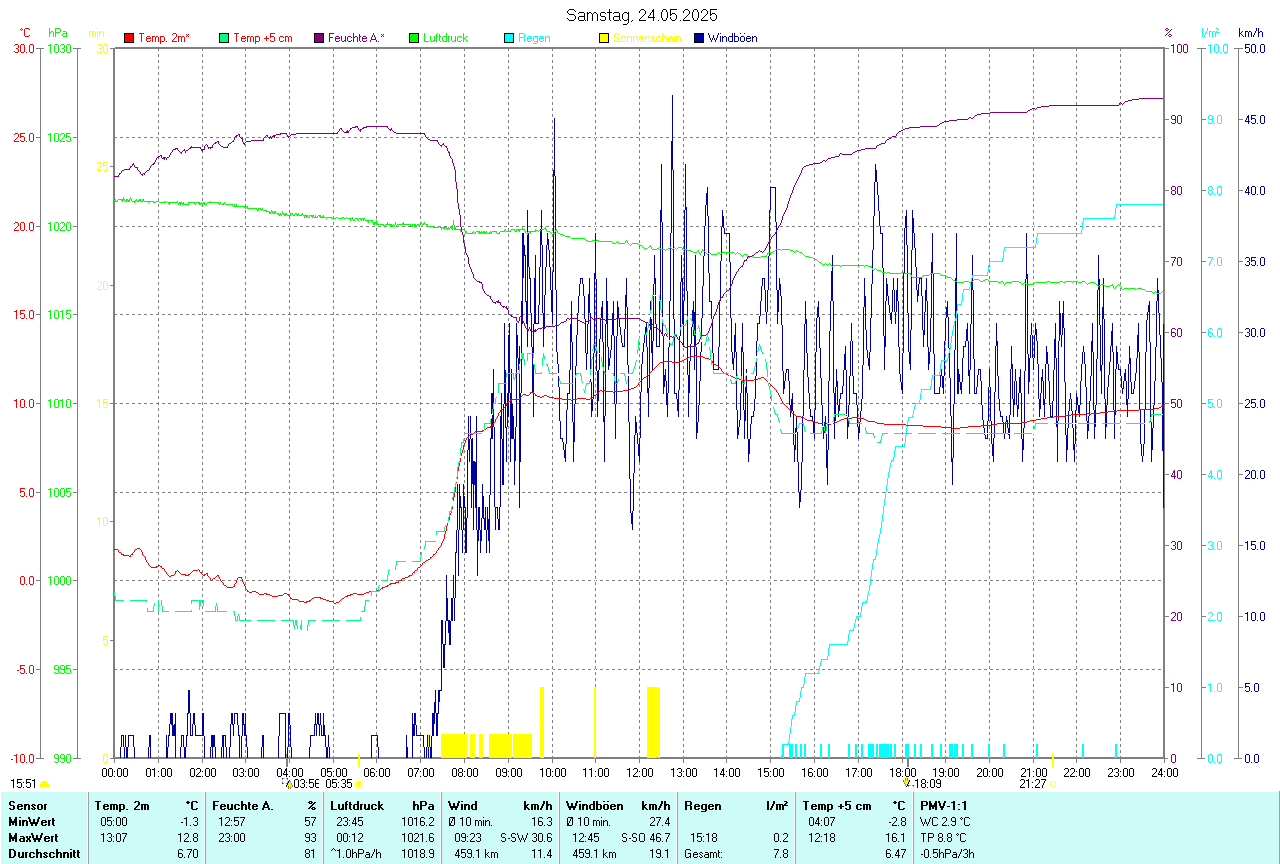The width and height of the screenshot is (1280, 864).
Task: Click the average temperature value 6.70
Action: pos(188,854)
